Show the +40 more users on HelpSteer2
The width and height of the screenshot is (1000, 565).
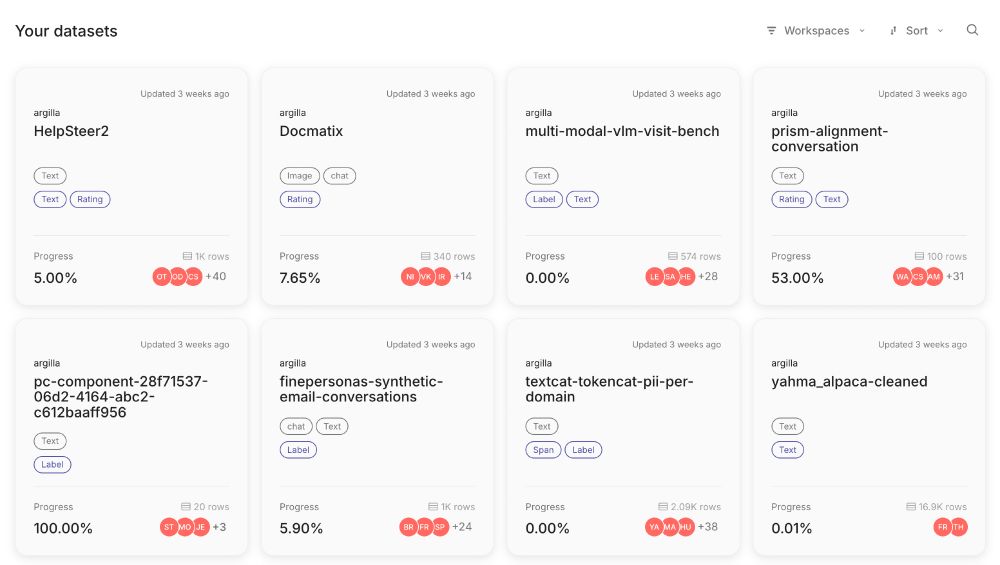216,276
